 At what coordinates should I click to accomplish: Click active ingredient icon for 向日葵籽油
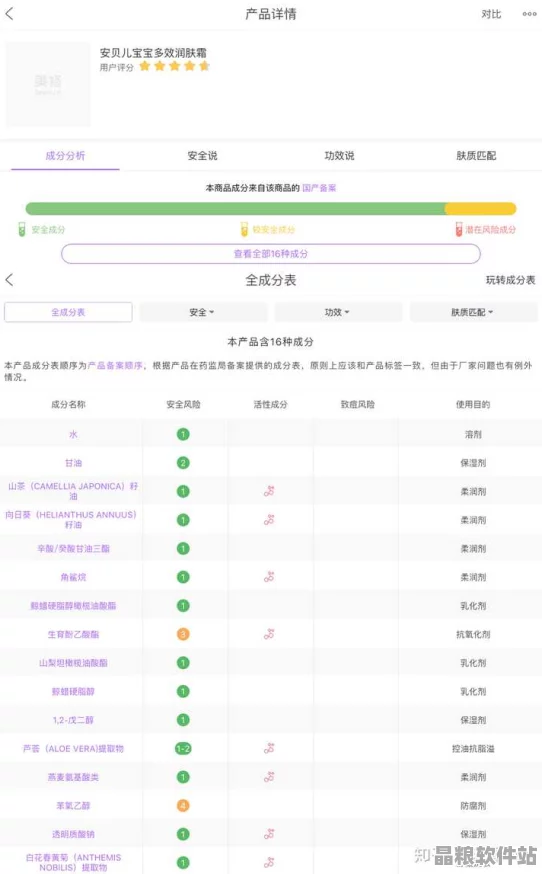(x=269, y=519)
